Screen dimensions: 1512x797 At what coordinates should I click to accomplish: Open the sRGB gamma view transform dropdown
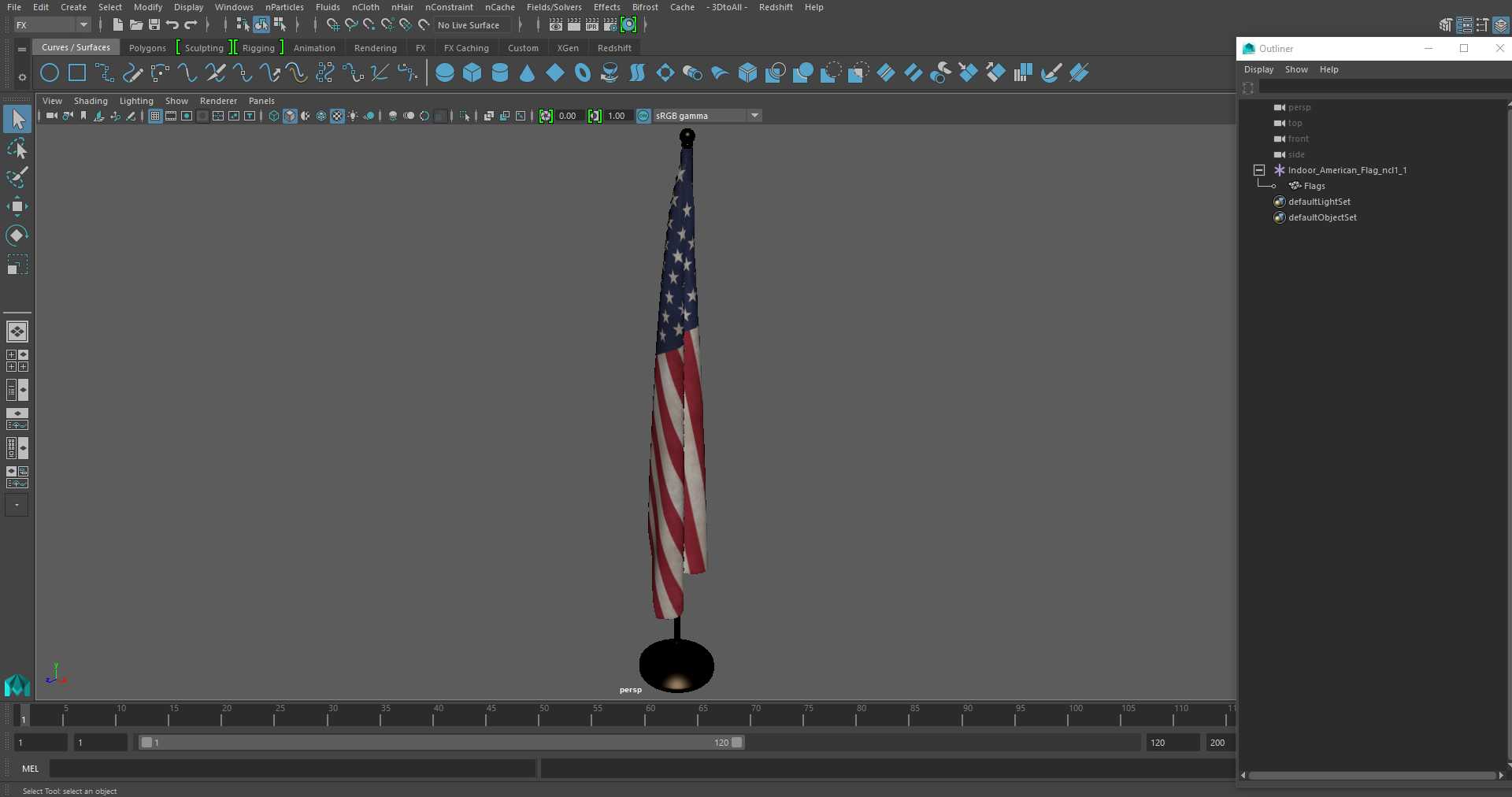(707, 116)
